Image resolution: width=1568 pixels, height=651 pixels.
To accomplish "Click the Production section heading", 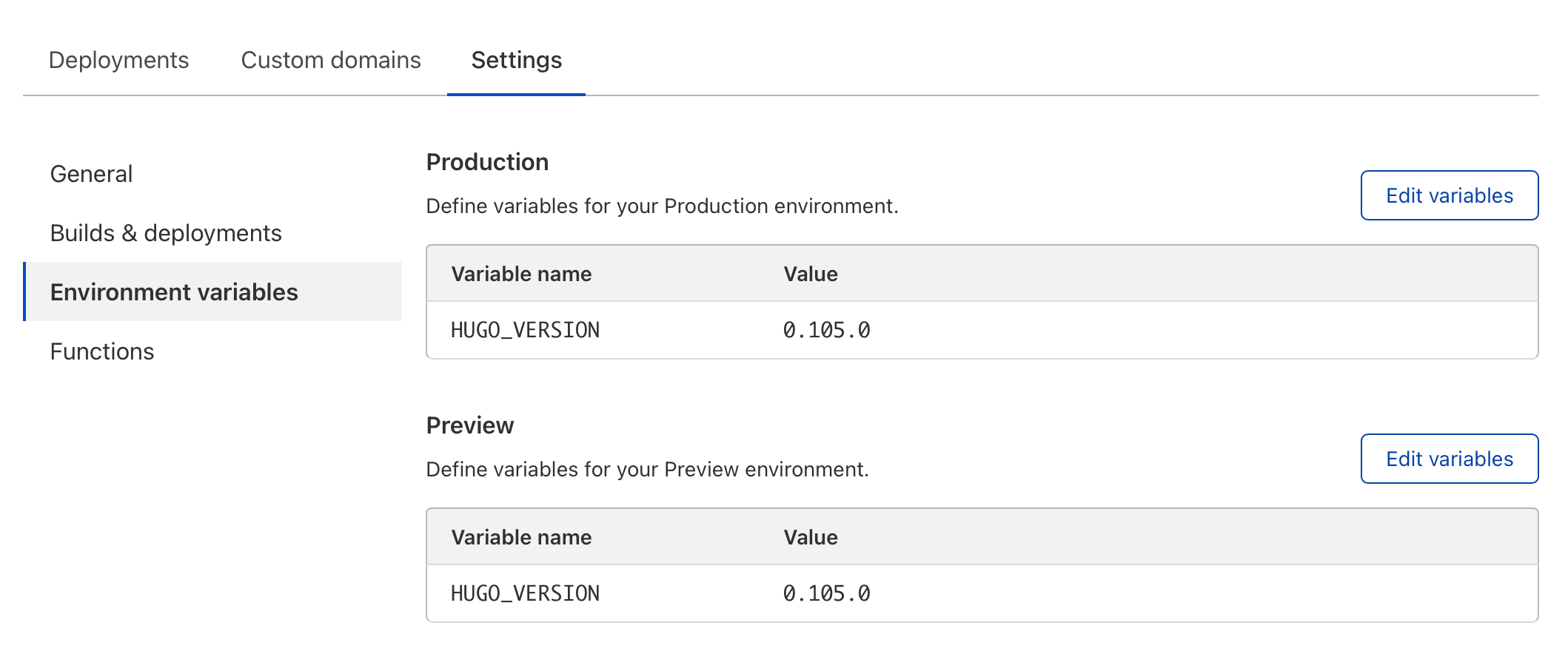I will click(487, 162).
